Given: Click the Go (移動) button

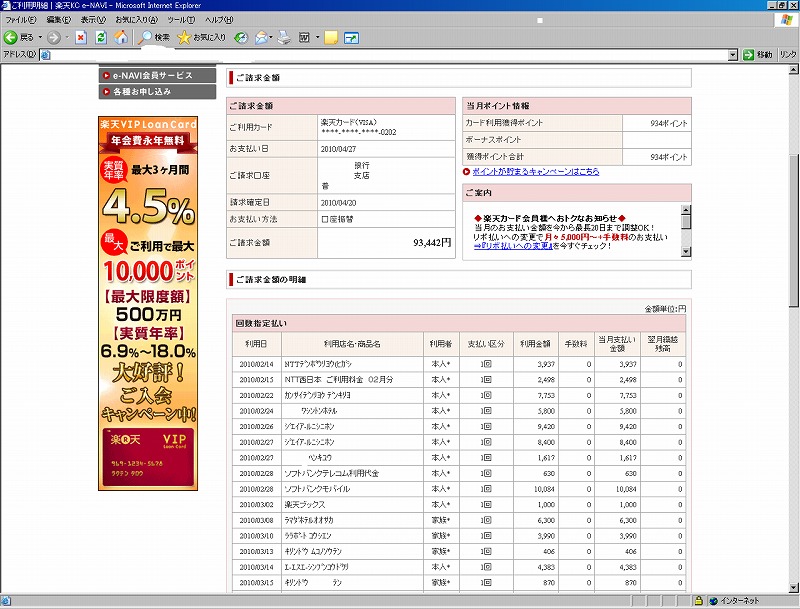Looking at the screenshot, I should coord(757,55).
